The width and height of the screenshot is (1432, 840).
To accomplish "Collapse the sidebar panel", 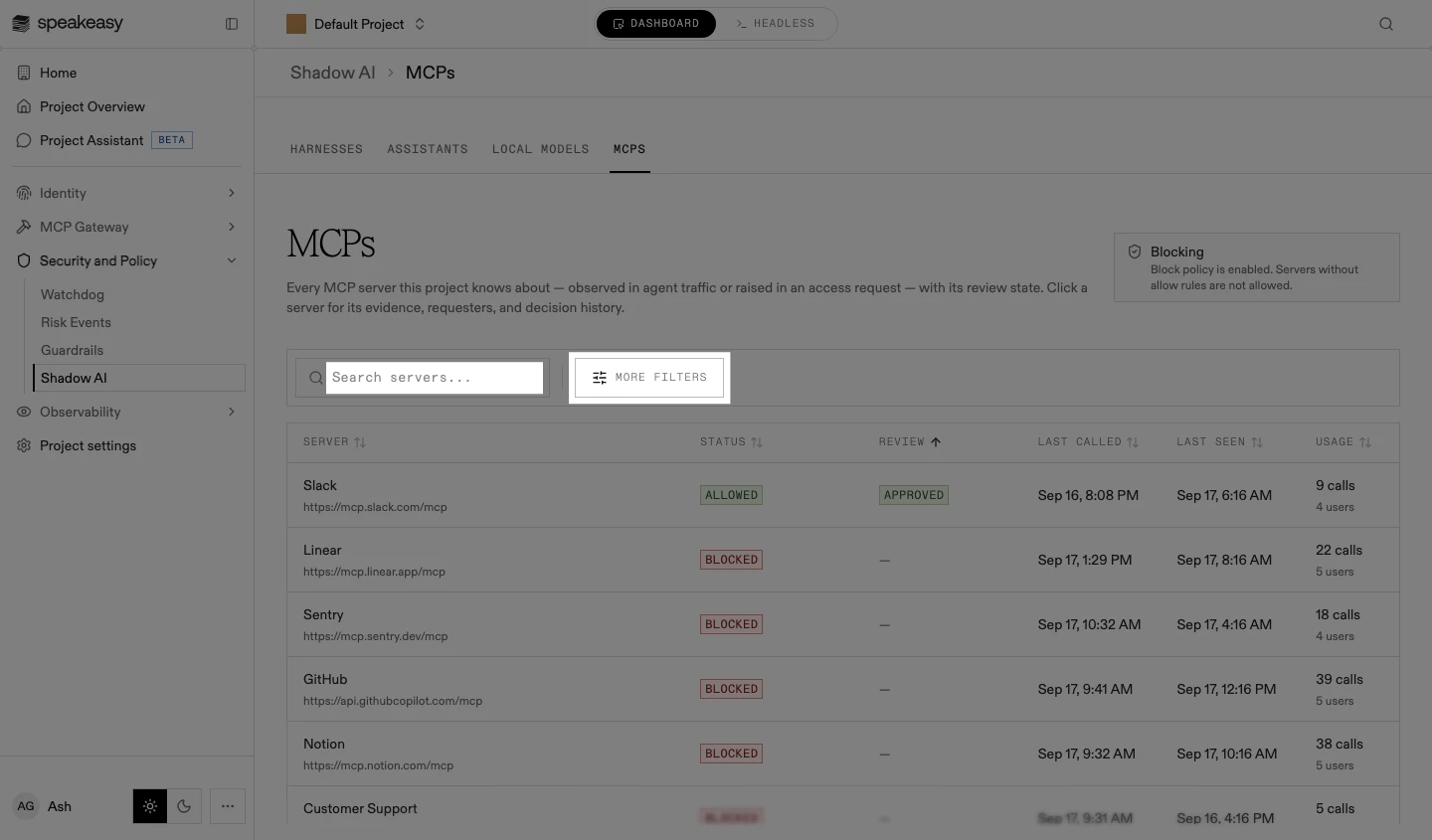I will [232, 24].
